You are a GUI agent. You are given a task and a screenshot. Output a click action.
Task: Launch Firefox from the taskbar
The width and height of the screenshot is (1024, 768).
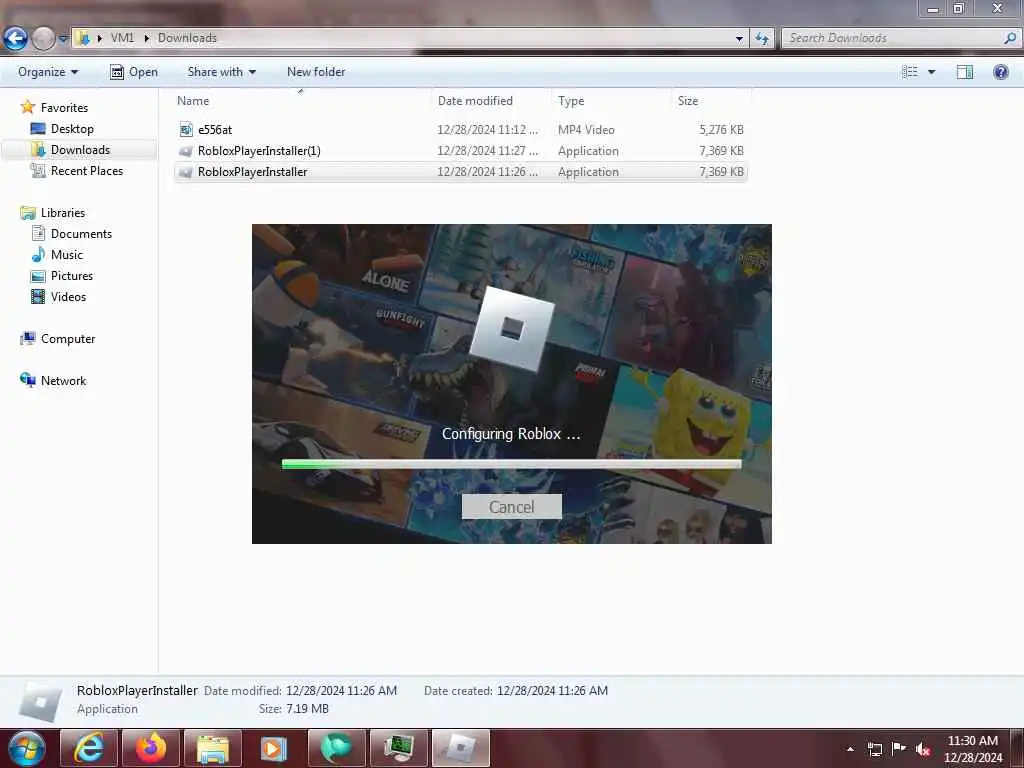(x=151, y=748)
